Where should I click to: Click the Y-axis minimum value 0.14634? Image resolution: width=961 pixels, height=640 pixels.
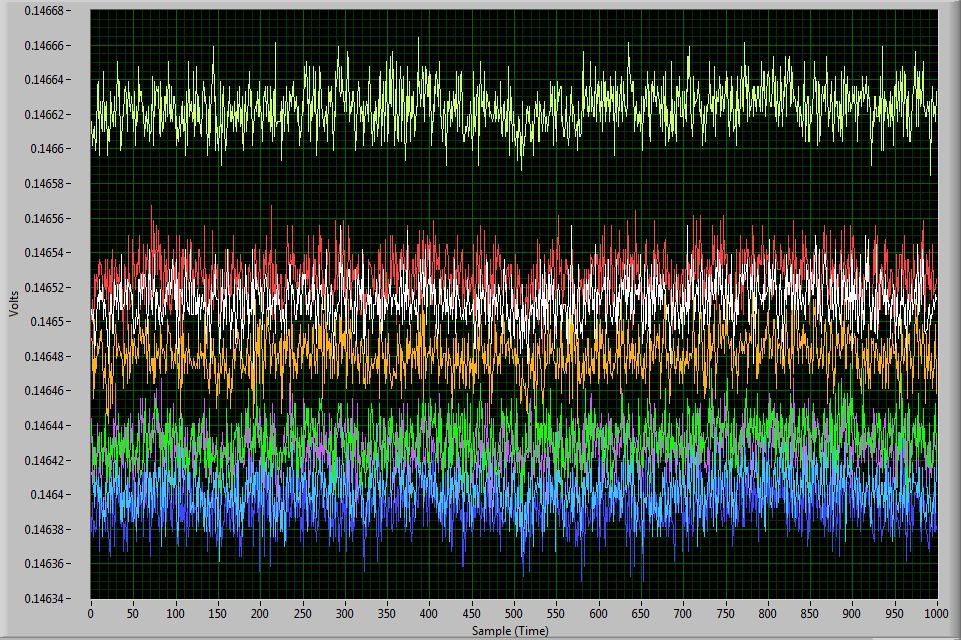pos(44,598)
